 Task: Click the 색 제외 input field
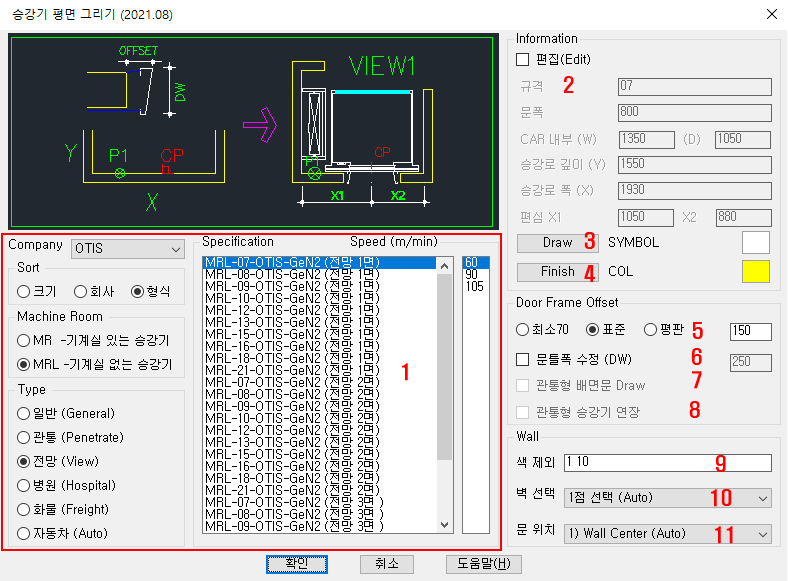click(x=668, y=462)
